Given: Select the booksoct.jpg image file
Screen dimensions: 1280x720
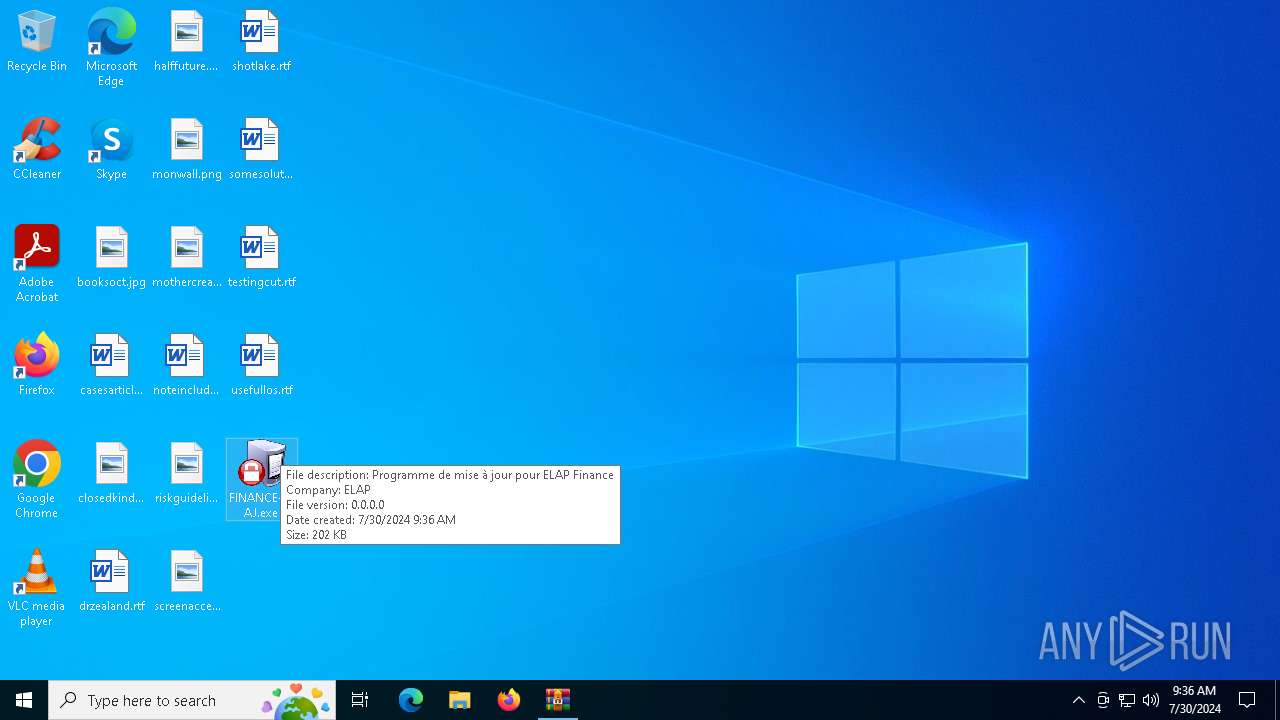Looking at the screenshot, I should (111, 258).
